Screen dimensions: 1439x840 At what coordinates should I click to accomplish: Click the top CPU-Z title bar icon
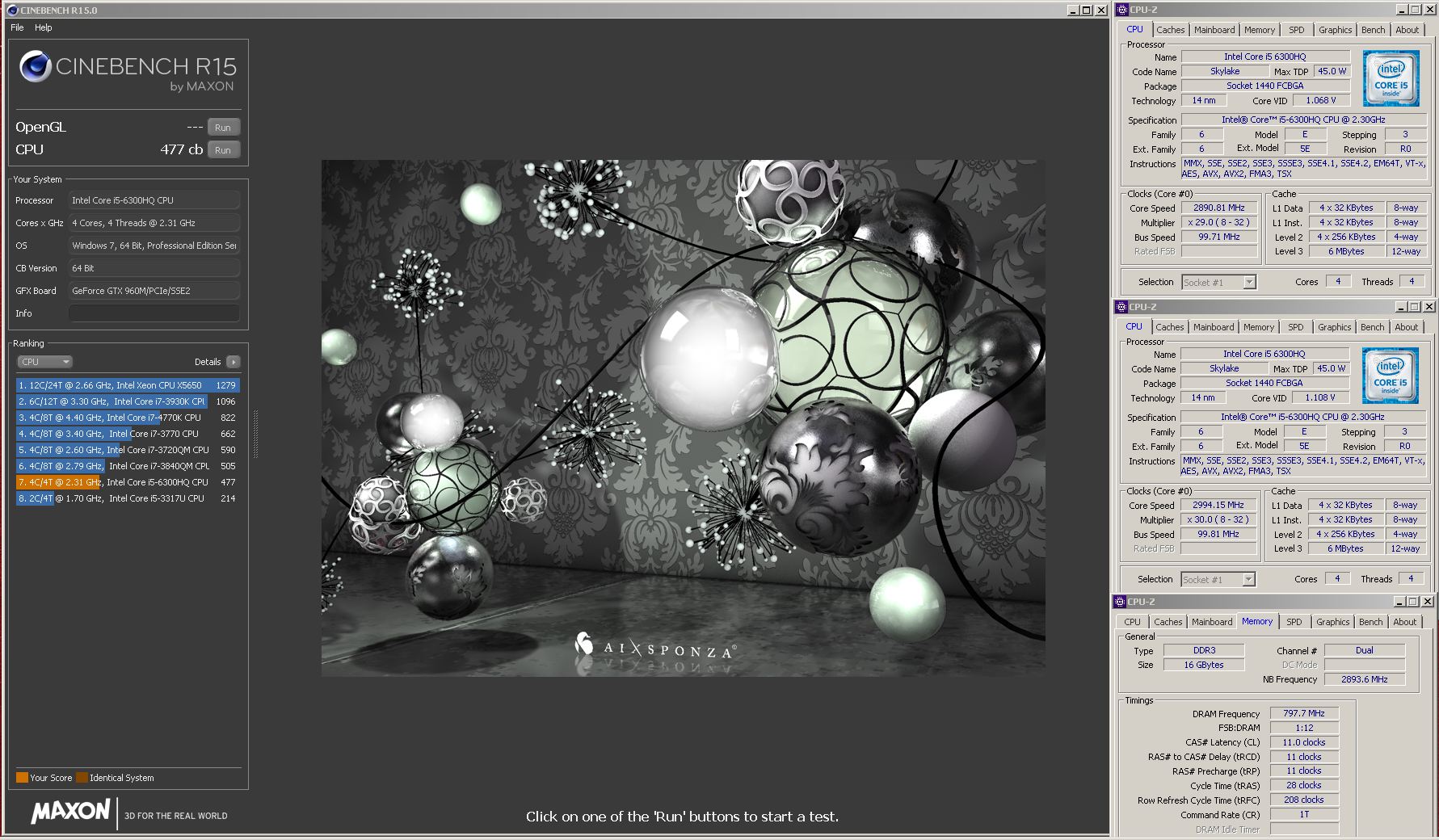point(1121,10)
